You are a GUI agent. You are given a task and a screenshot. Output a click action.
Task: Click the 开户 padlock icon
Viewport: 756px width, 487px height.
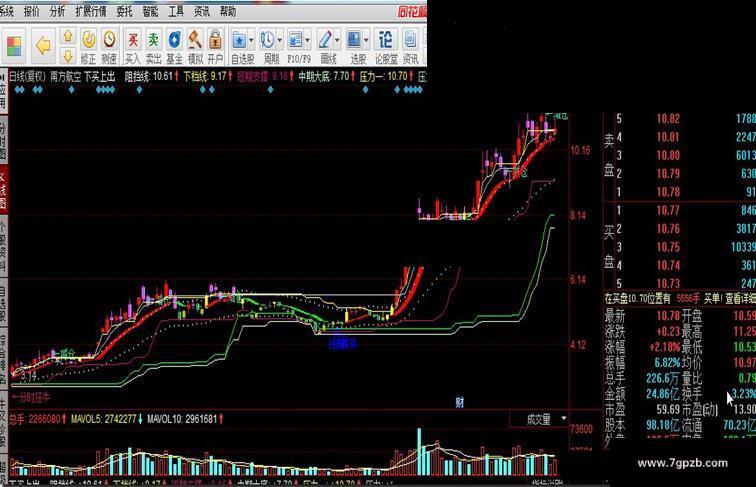(x=215, y=40)
